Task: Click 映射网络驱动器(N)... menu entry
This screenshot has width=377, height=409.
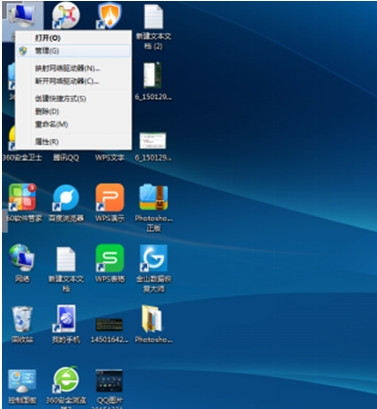Action: 67,68
